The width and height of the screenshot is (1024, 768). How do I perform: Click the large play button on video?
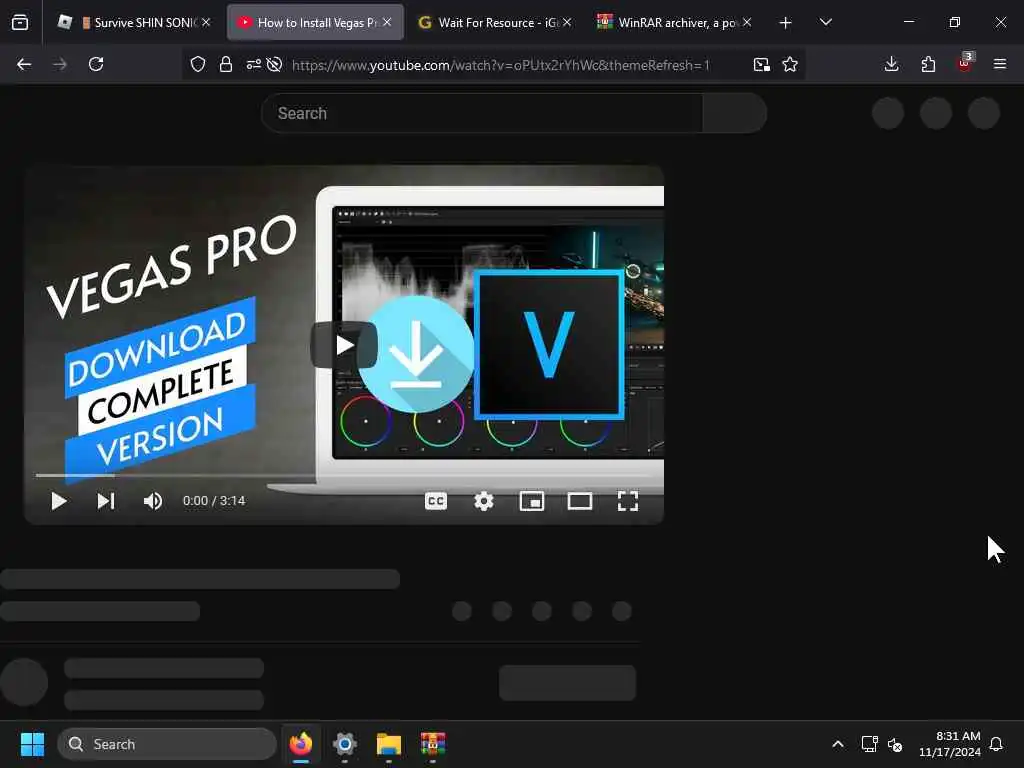coord(344,345)
